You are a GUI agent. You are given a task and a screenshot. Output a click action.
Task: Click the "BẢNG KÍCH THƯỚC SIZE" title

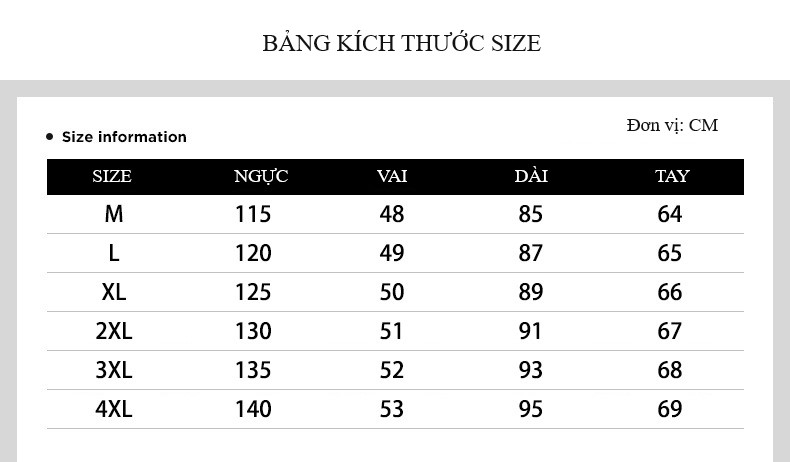pyautogui.click(x=401, y=44)
